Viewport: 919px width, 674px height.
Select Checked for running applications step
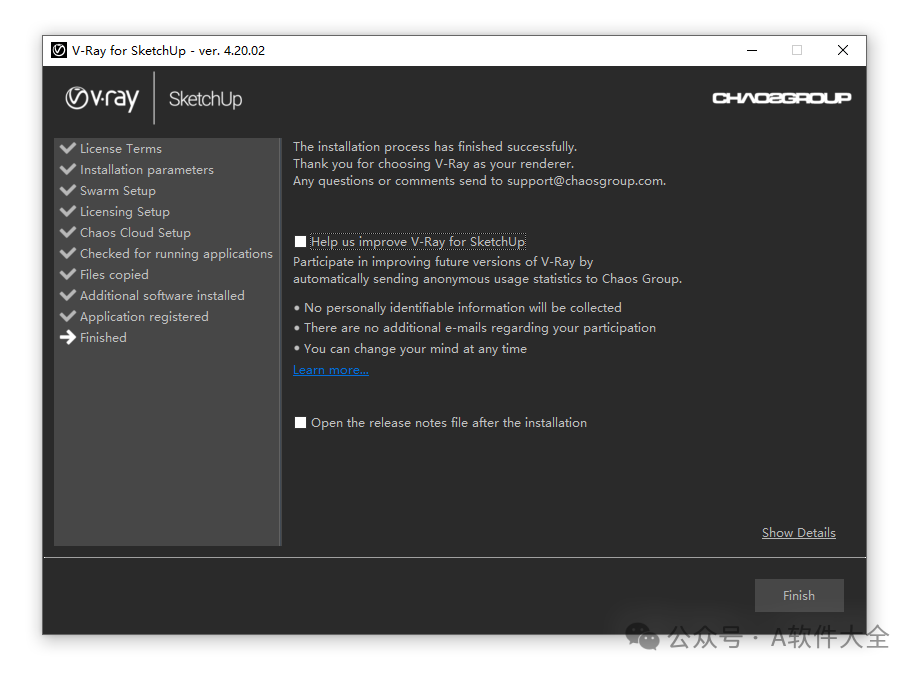[x=176, y=254]
